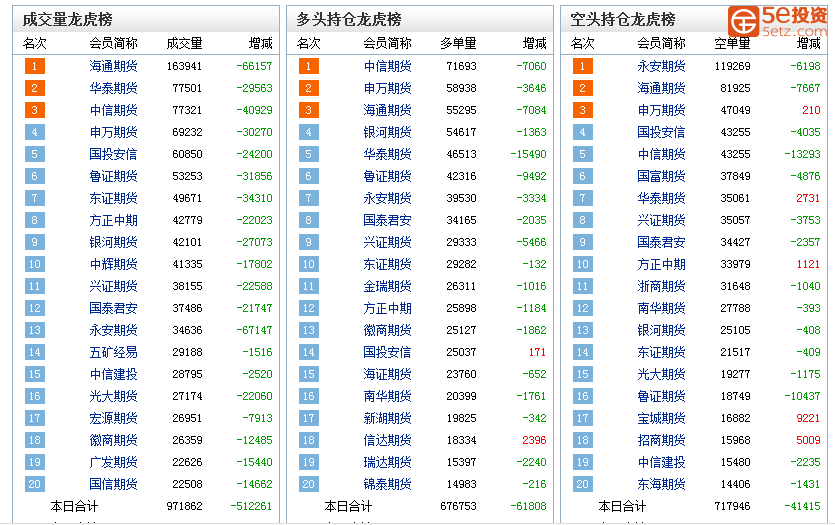
Task: Click 广发期货 member name
Action: (113, 462)
